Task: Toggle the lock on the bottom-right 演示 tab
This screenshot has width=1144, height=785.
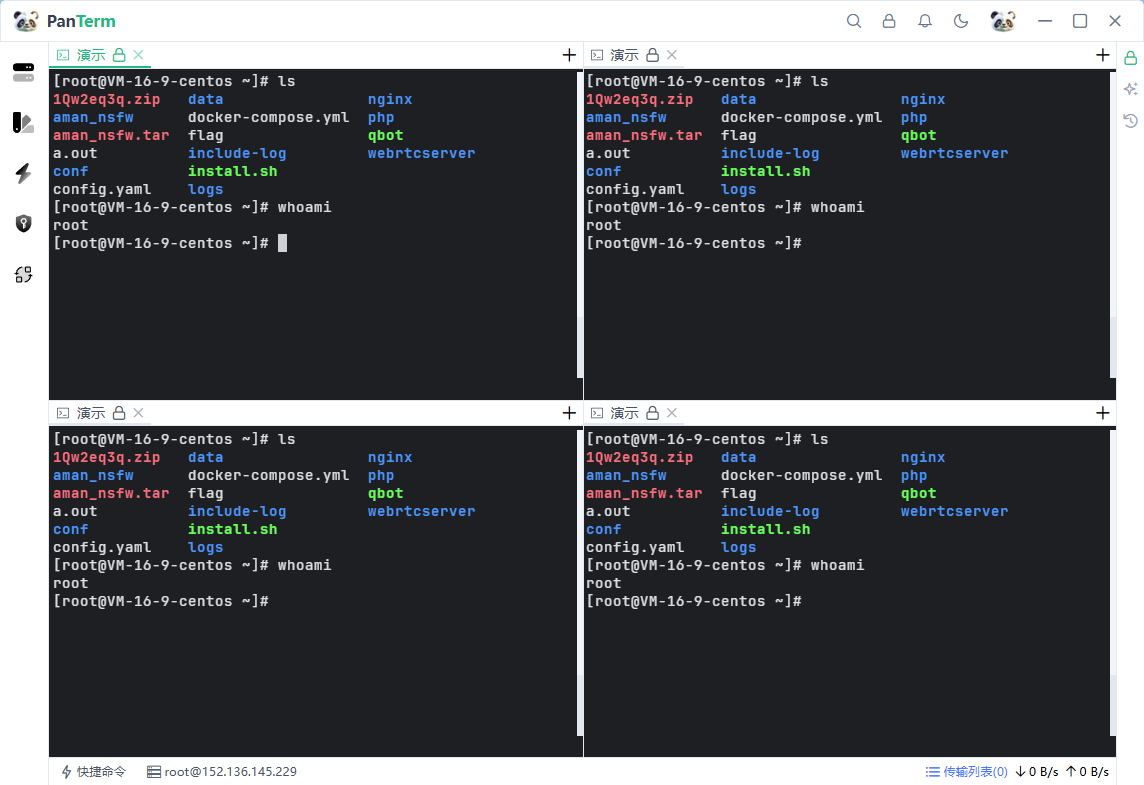Action: 652,413
